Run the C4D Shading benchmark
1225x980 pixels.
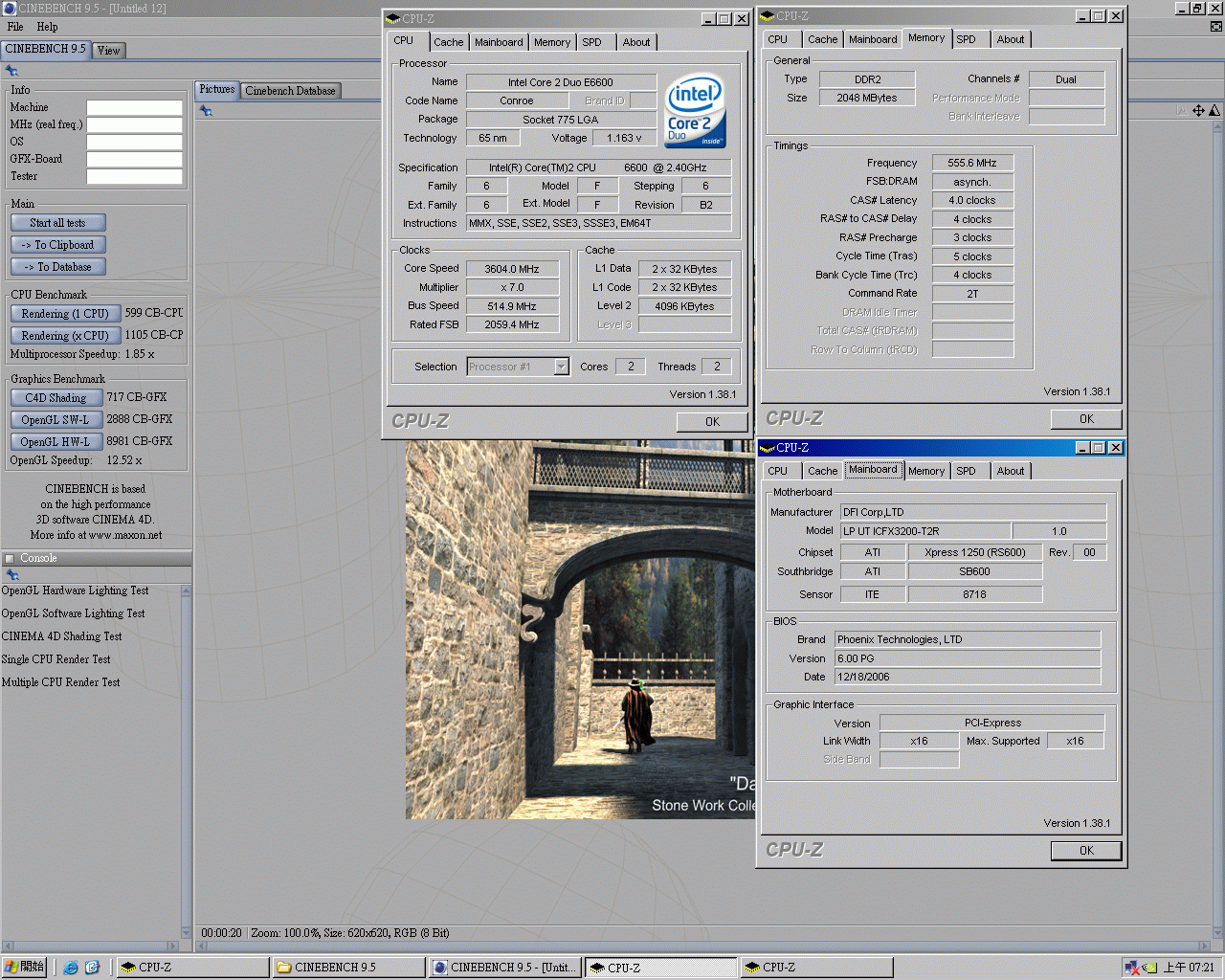pyautogui.click(x=56, y=398)
